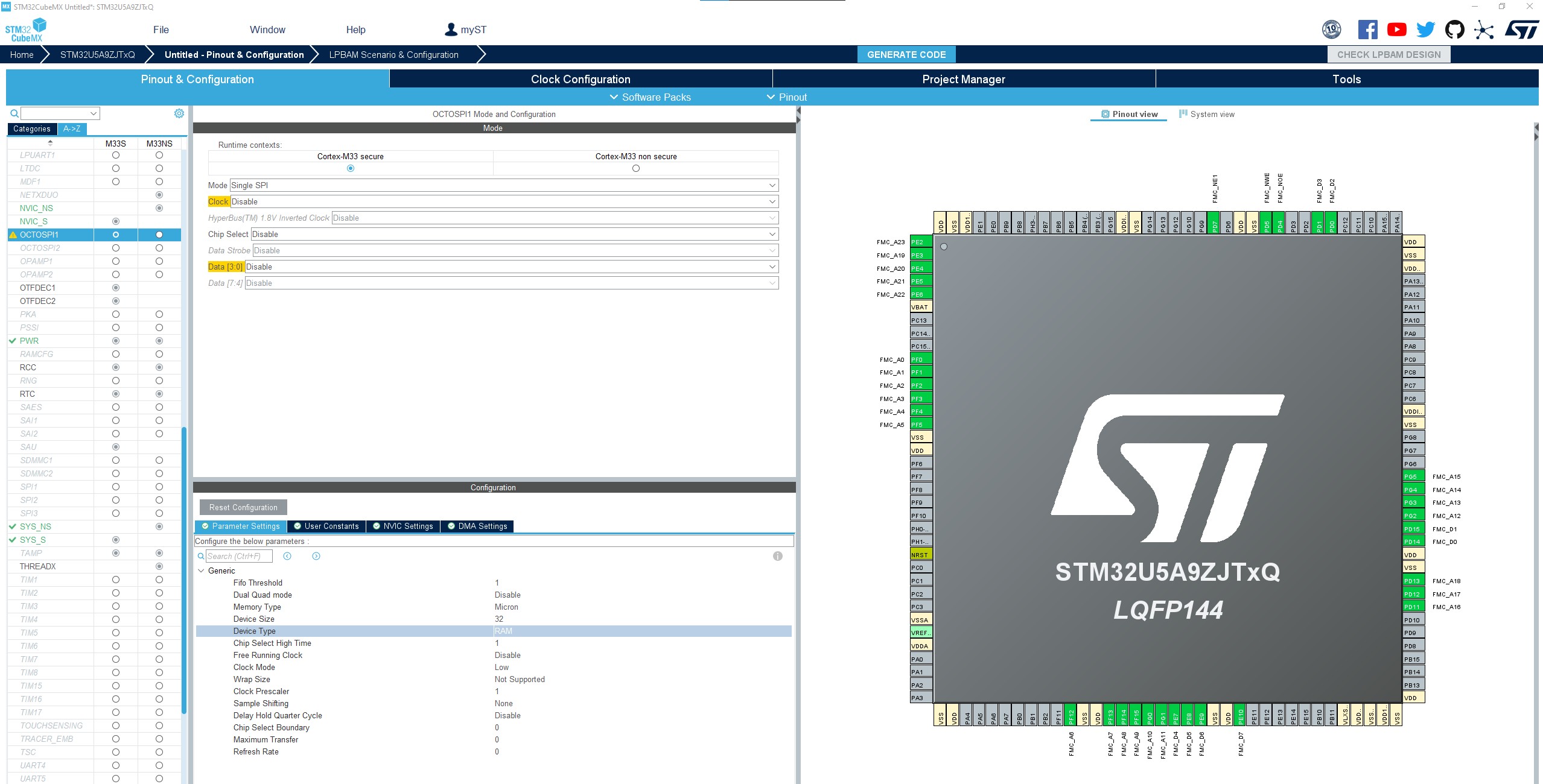Click the PD13 pin labeled FMC_A18
The width and height of the screenshot is (1543, 784).
(1414, 581)
